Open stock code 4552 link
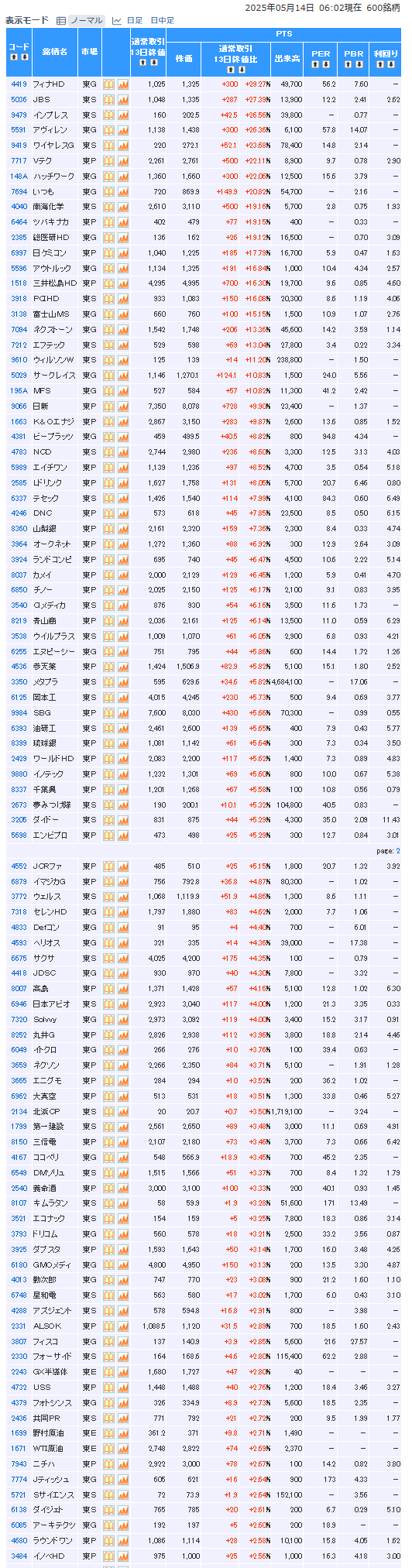412x1568 pixels. (x=19, y=866)
